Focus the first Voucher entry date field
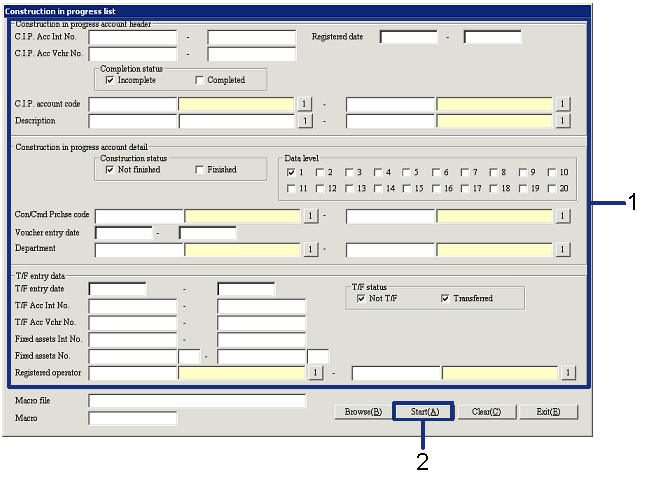650x479 pixels. tap(124, 233)
